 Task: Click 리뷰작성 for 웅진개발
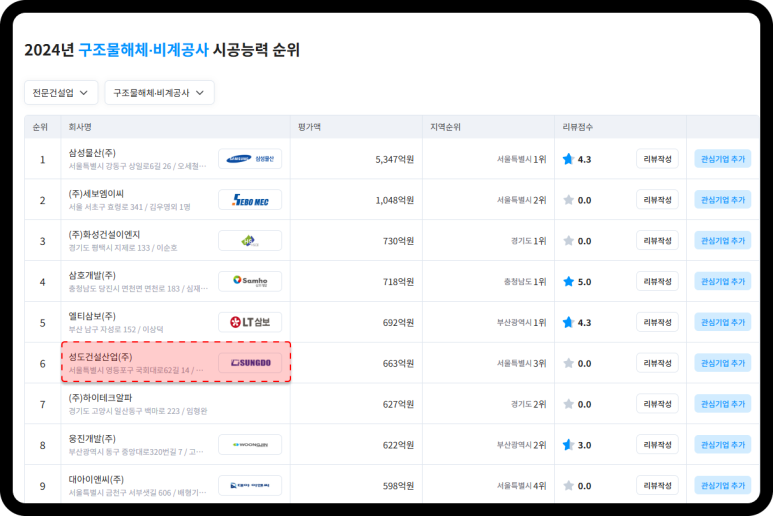pyautogui.click(x=657, y=445)
